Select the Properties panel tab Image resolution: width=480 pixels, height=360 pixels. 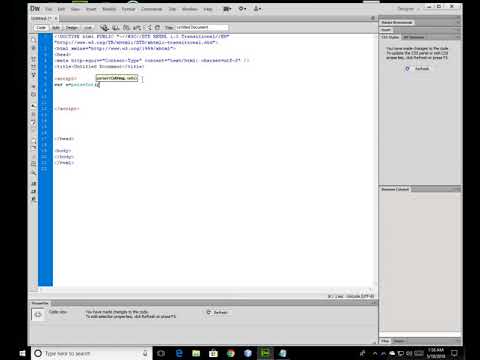pos(40,303)
